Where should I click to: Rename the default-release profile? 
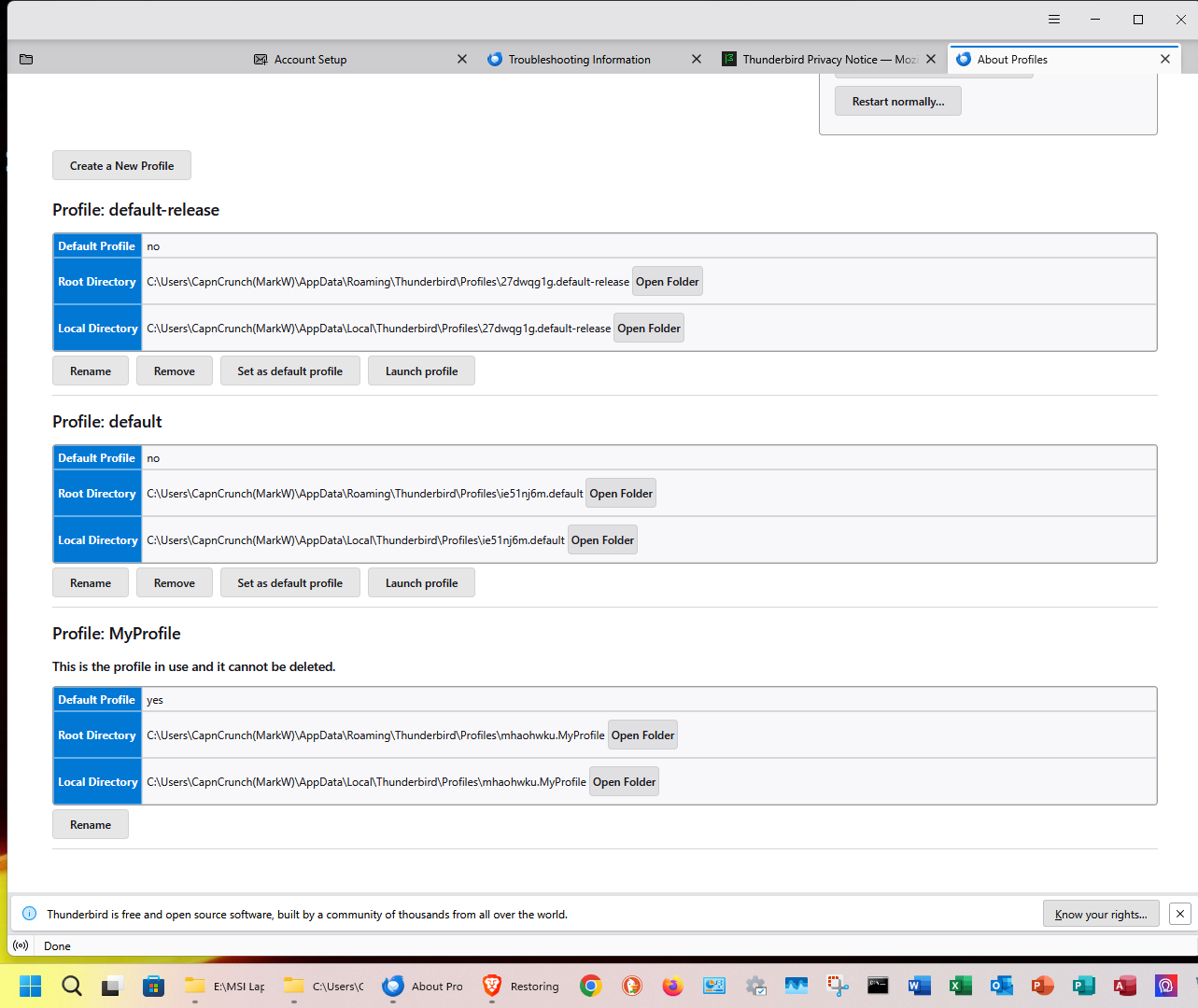91,371
